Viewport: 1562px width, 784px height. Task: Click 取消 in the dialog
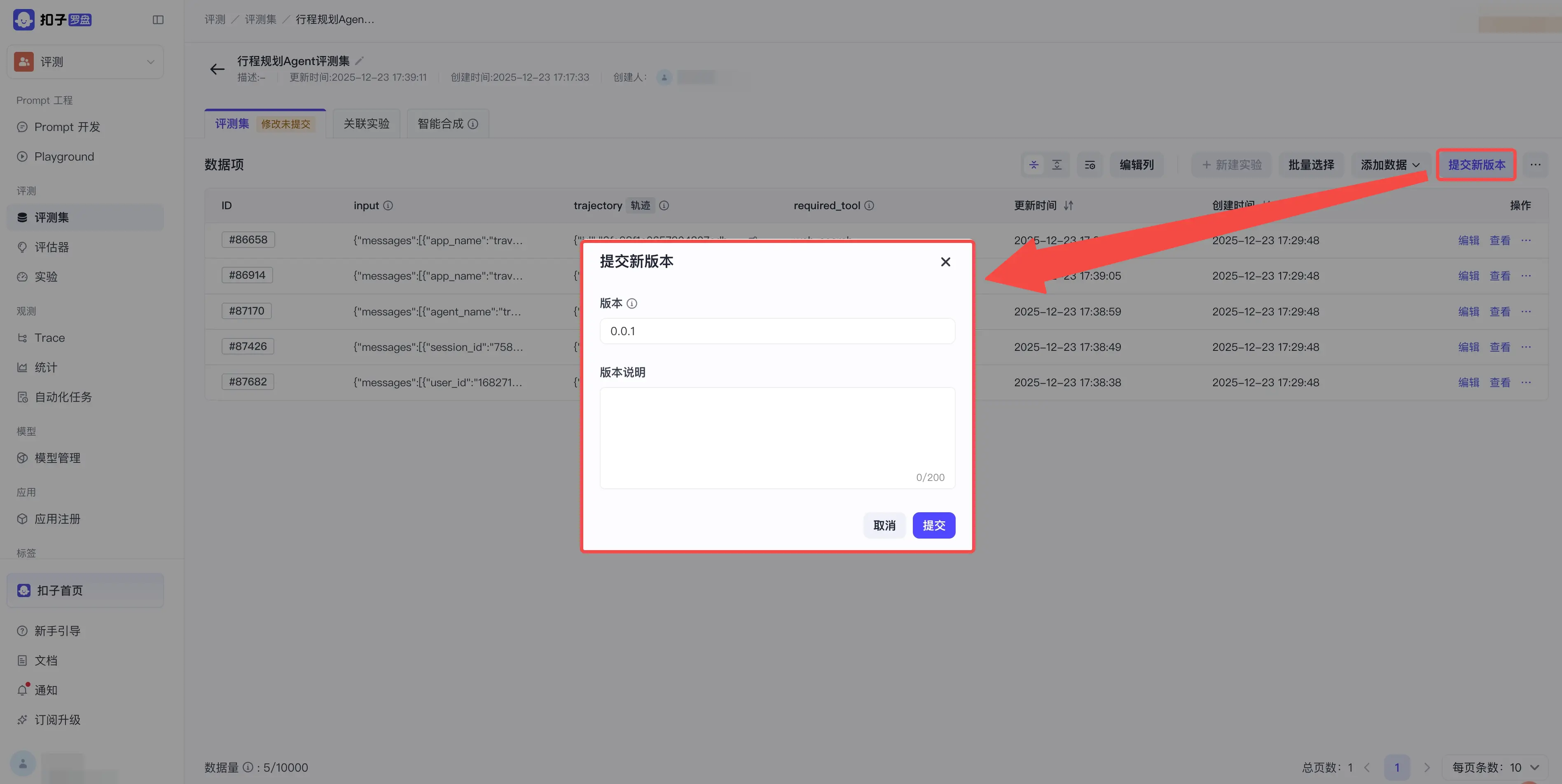(x=884, y=525)
